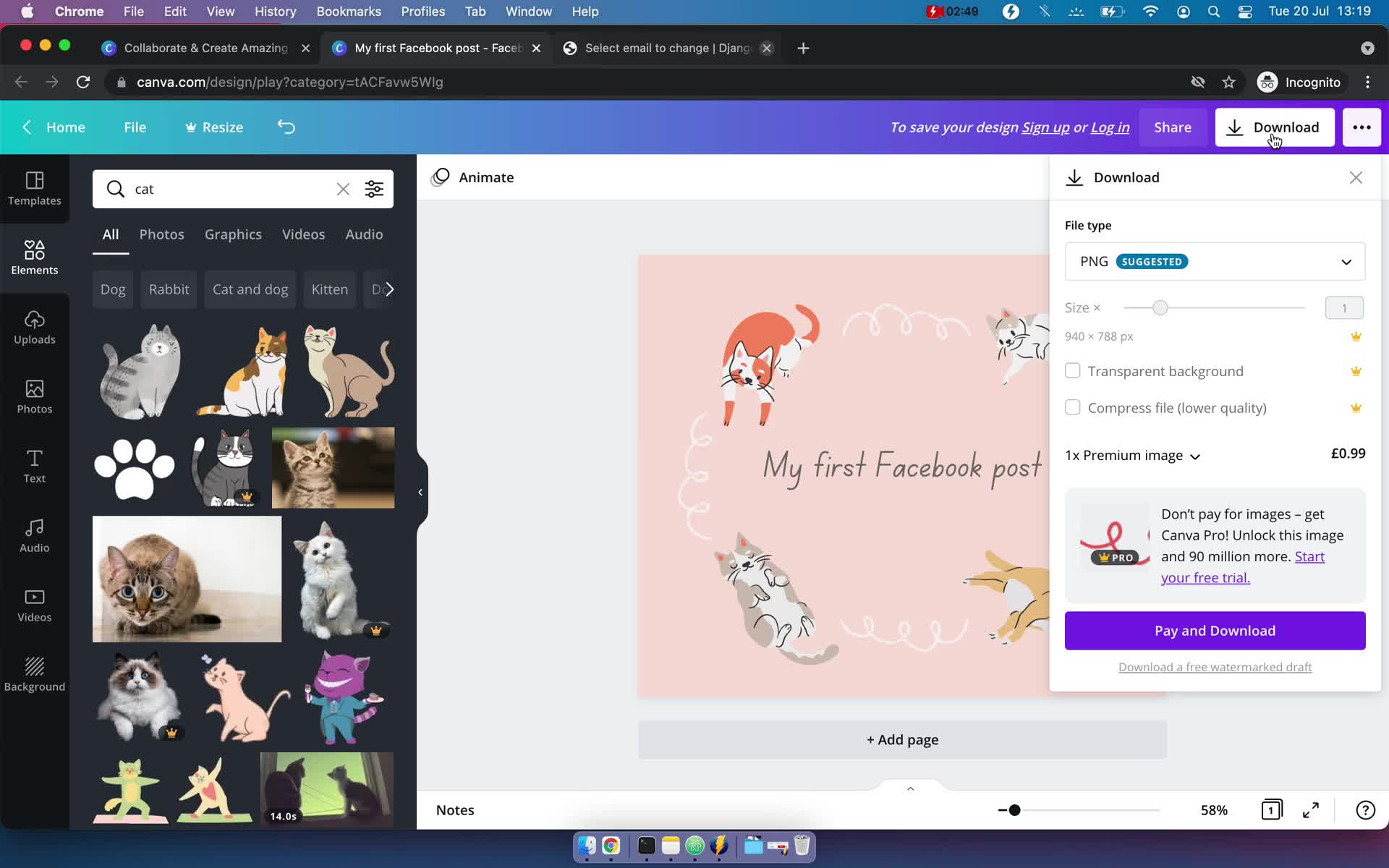Close the Download panel

1356,177
